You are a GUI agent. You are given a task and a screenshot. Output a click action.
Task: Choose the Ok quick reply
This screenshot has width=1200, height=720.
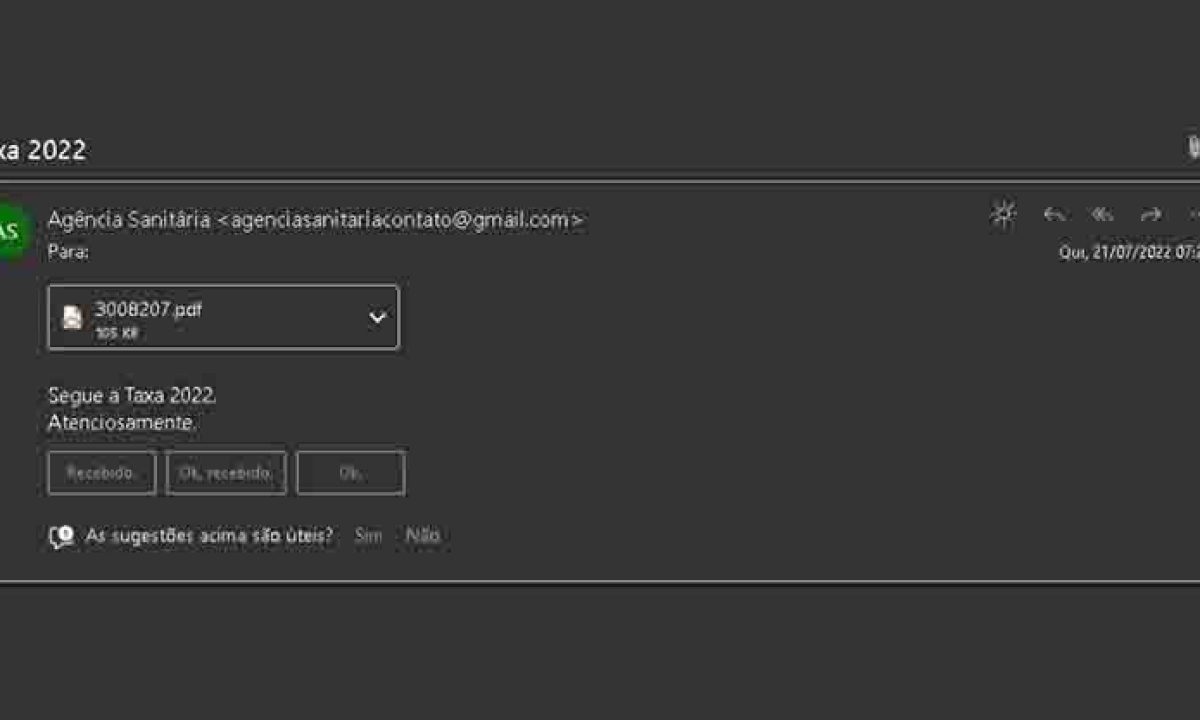coord(350,472)
